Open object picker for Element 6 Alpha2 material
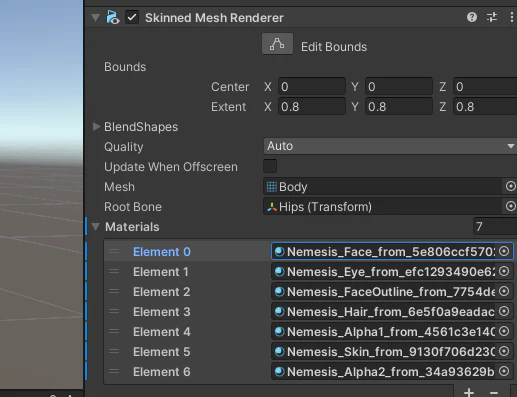Image resolution: width=517 pixels, height=397 pixels. tap(504, 371)
